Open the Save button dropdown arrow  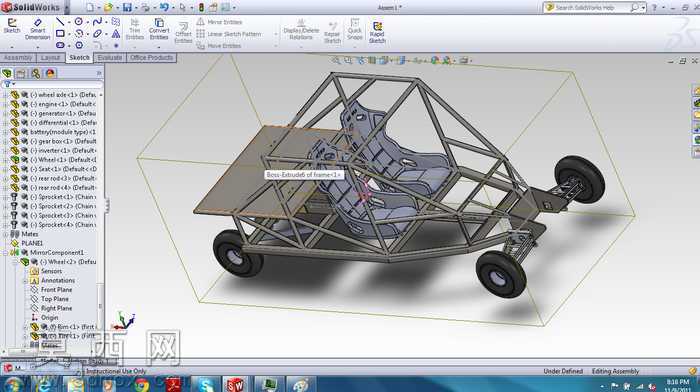point(136,8)
